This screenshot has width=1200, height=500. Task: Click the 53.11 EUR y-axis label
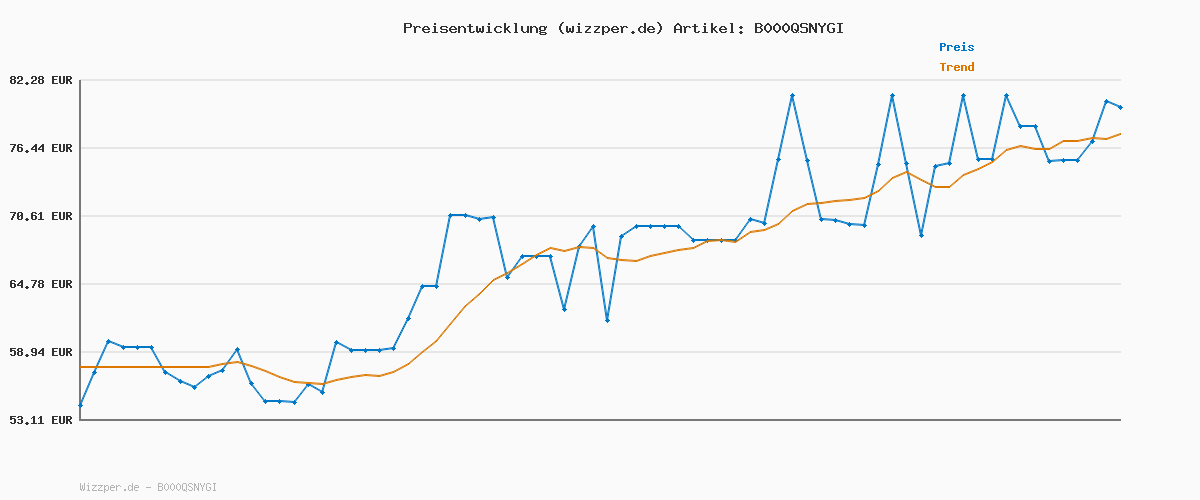point(41,420)
